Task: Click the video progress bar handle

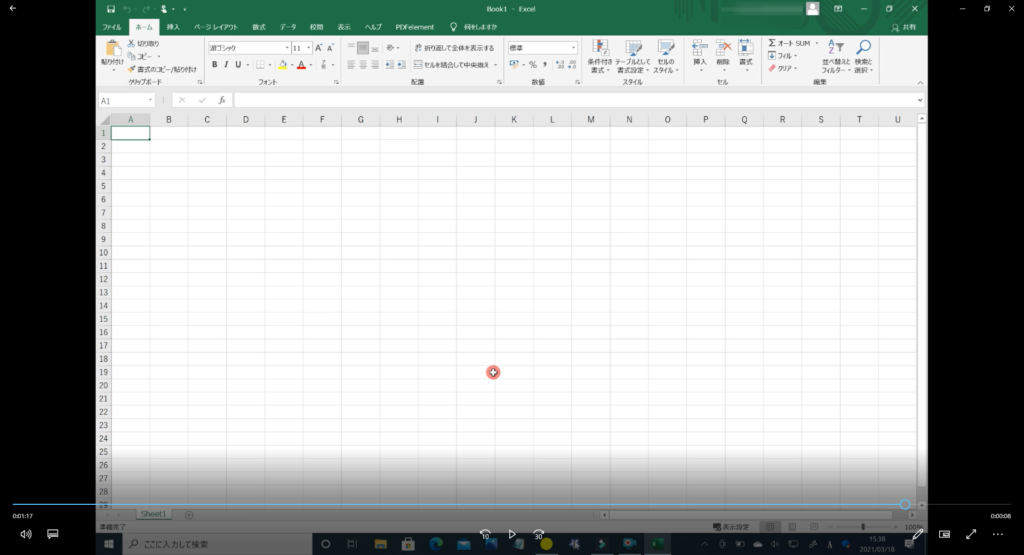Action: pos(904,505)
